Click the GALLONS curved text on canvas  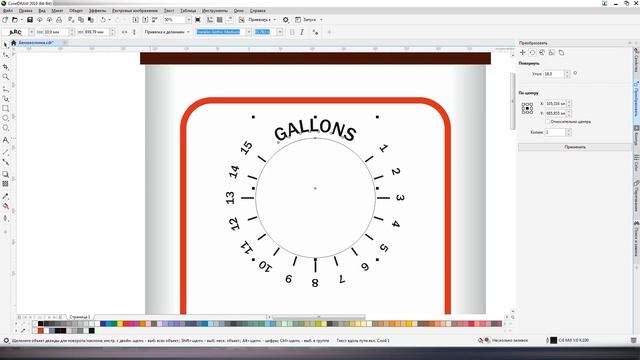pos(315,131)
